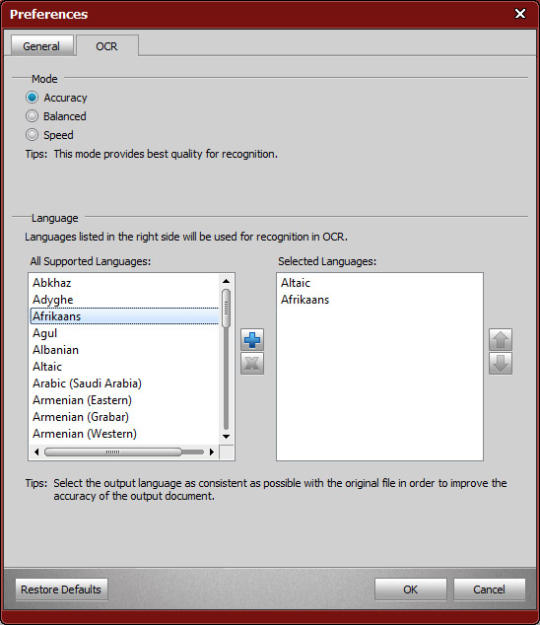Click horizontal scrollbar right arrow
This screenshot has height=625, width=540.
[212, 452]
